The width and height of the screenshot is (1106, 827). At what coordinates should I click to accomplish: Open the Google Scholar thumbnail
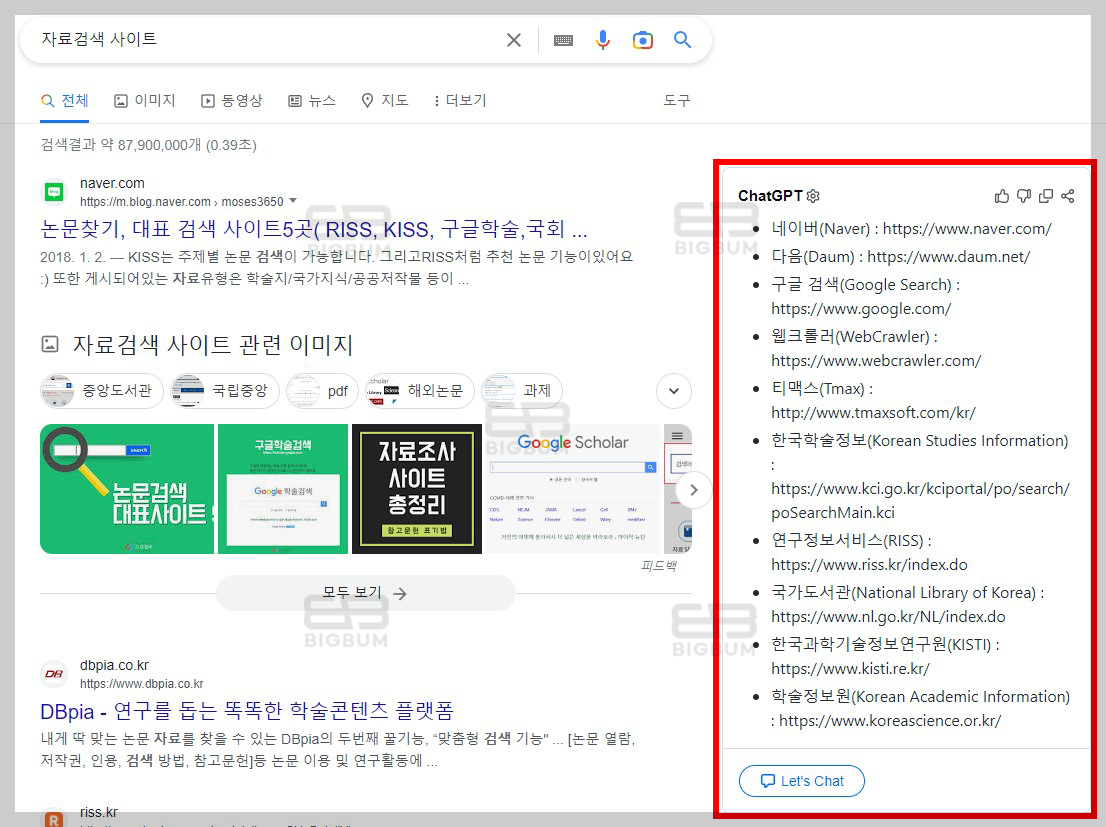[x=573, y=489]
